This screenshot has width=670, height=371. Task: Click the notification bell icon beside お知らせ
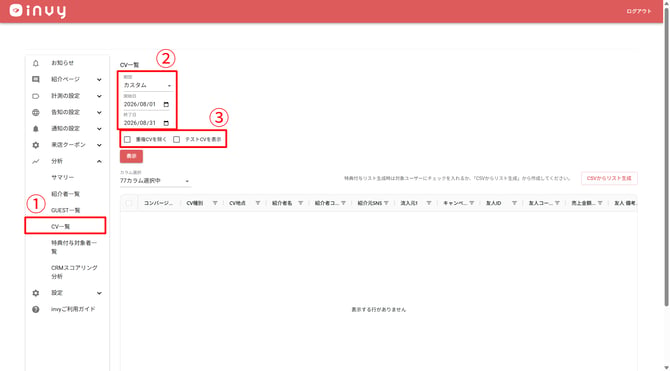36,63
